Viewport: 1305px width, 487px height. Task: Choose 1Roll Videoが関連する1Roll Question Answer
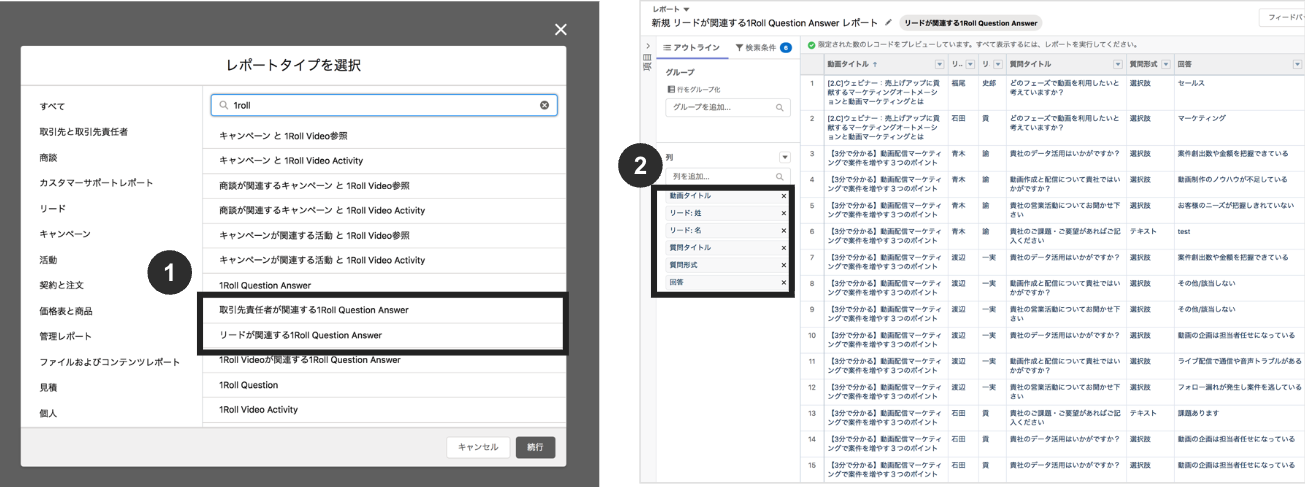(x=384, y=360)
